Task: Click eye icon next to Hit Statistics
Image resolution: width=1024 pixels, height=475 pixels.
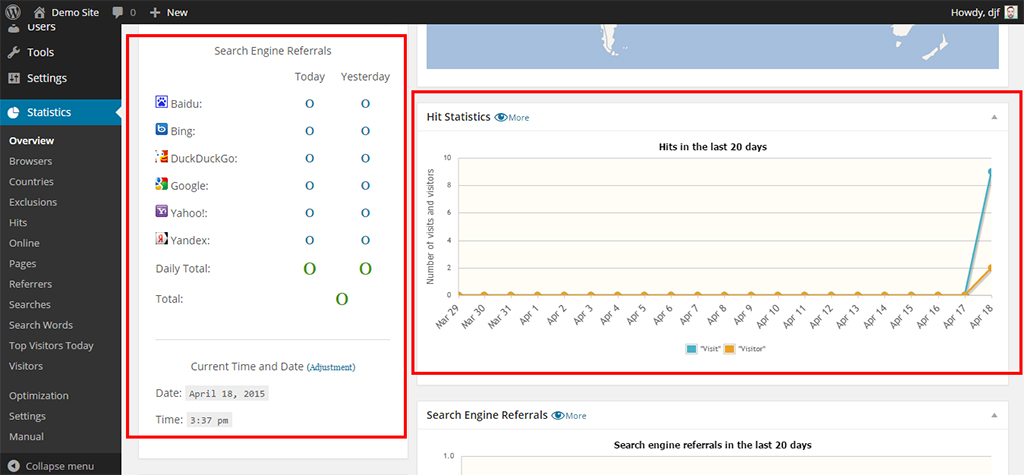Action: [501, 118]
